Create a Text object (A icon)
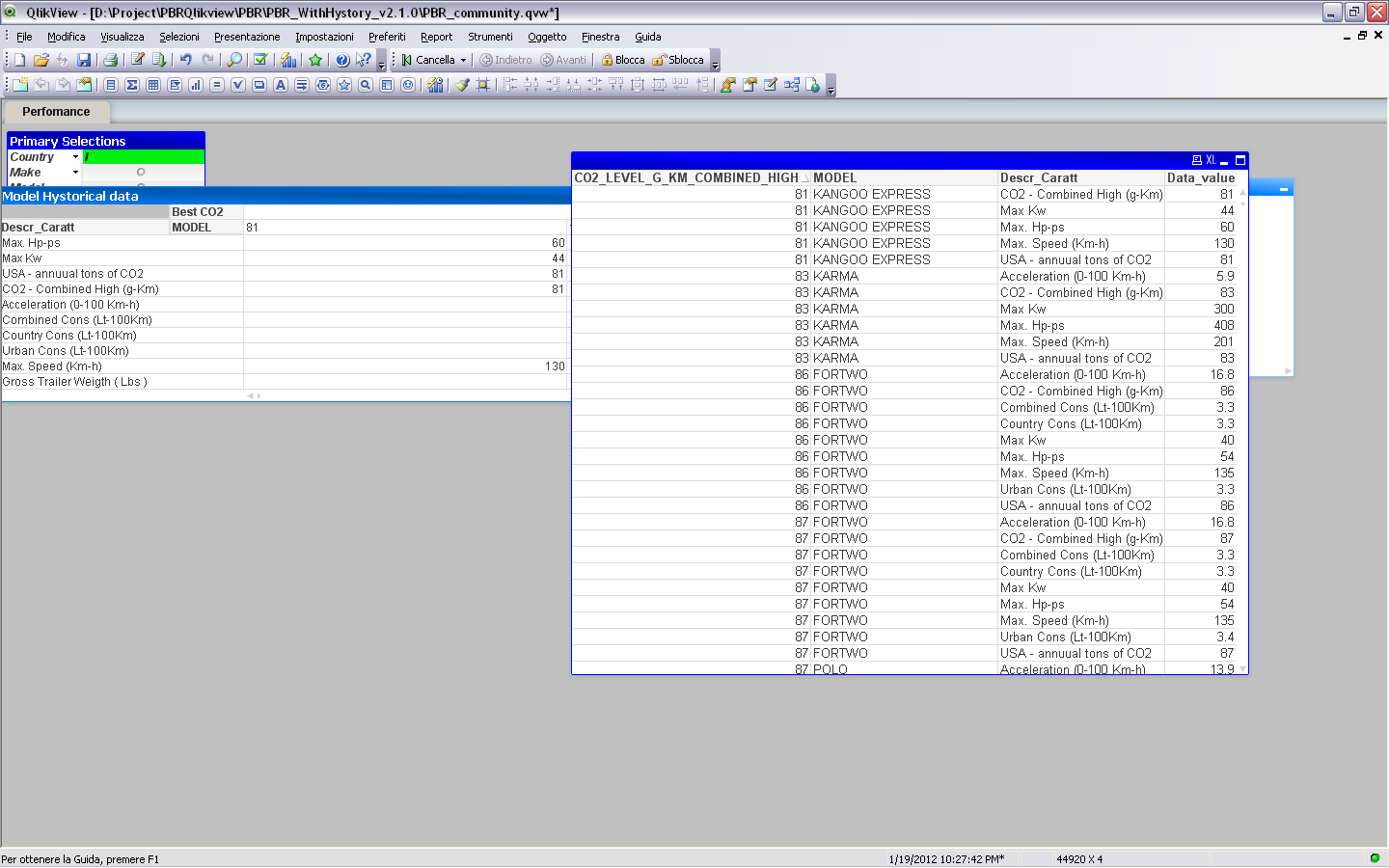The width and height of the screenshot is (1389, 868). pos(281,85)
